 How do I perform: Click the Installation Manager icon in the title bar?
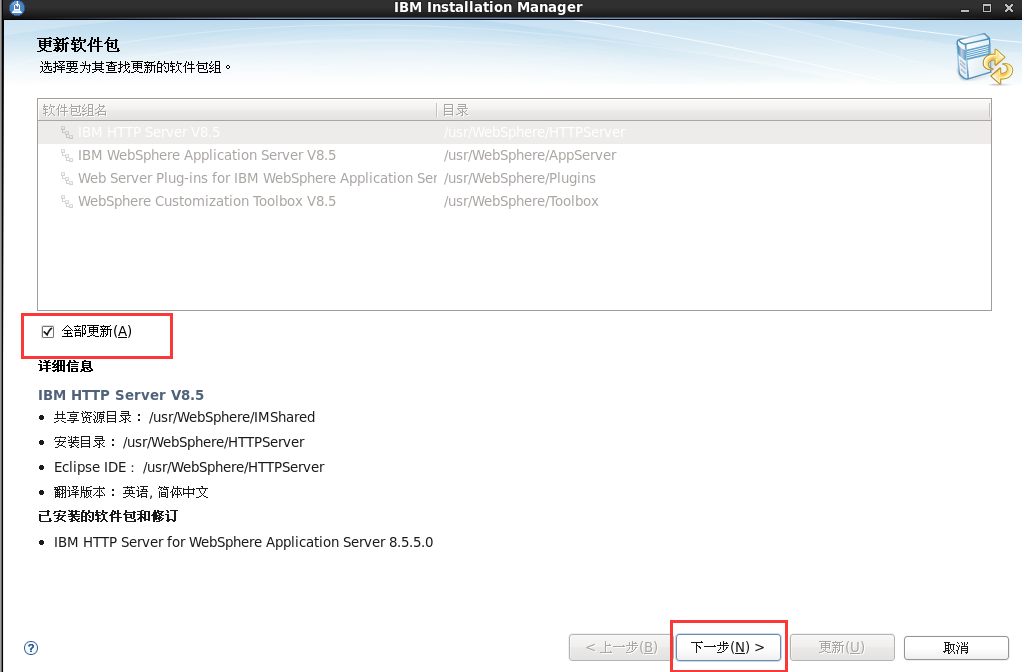tap(17, 8)
